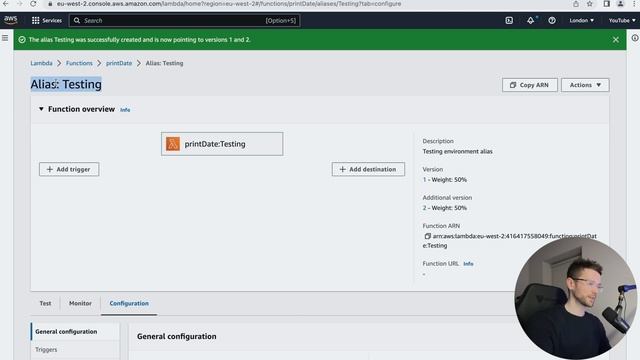Viewport: 640px width, 360px height.
Task: Click the browser forward arrow
Action: [x=19, y=4]
